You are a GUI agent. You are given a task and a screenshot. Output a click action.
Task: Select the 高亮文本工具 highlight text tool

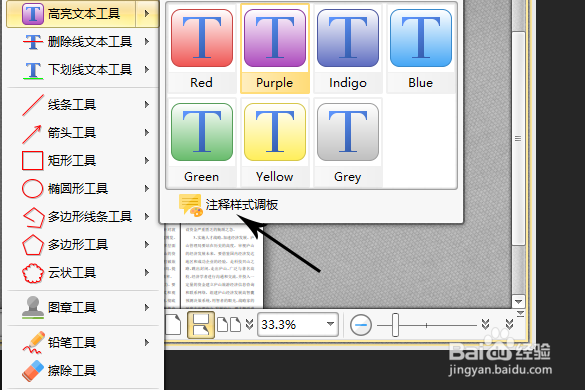(71, 14)
